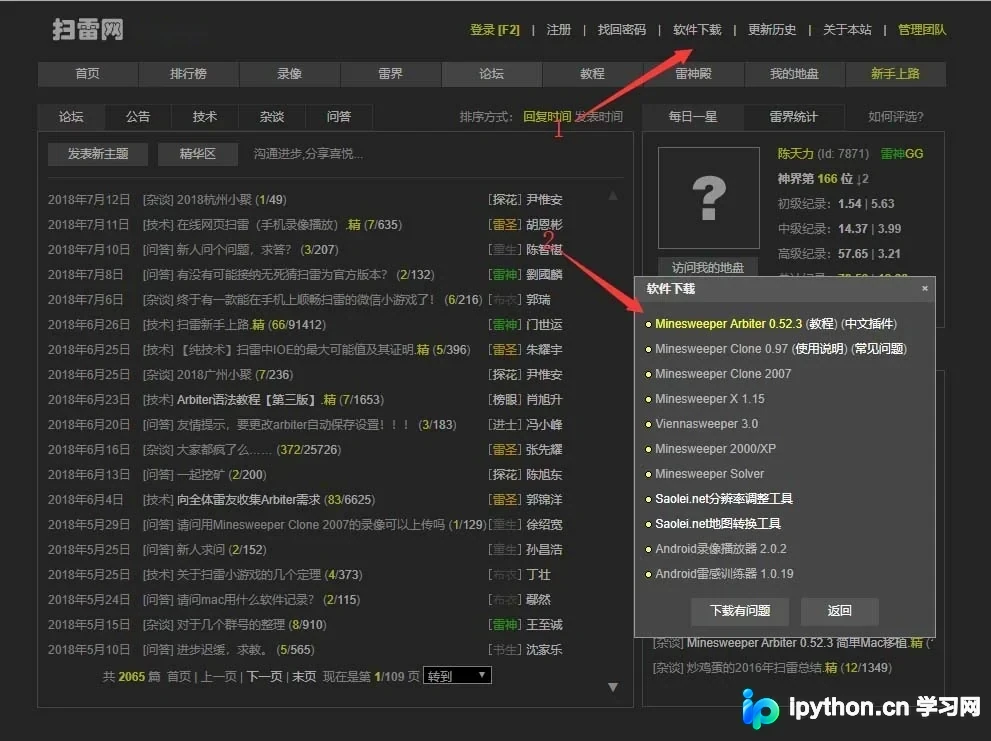This screenshot has width=991, height=741.
Task: Go to the 首页 navigation tab
Action: (x=87, y=74)
